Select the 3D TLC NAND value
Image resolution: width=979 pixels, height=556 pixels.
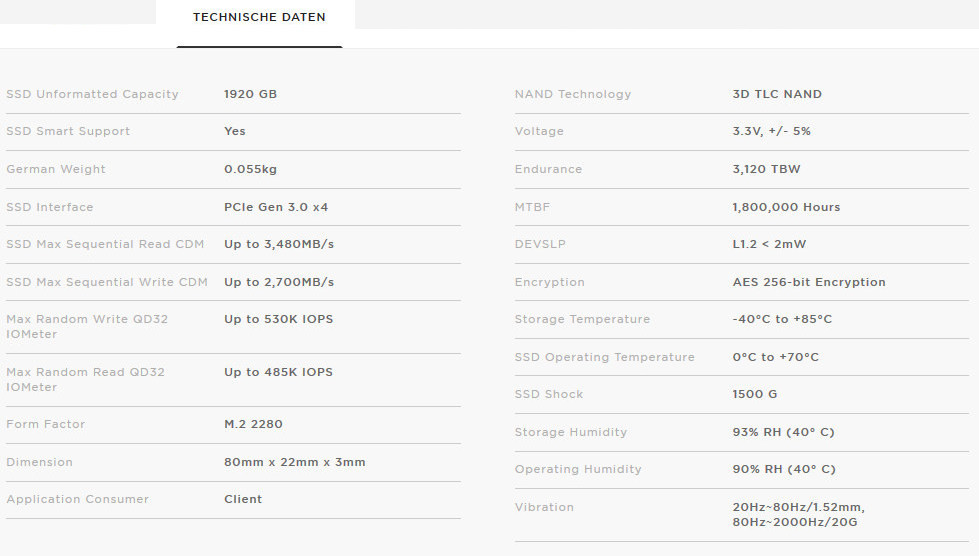point(777,94)
